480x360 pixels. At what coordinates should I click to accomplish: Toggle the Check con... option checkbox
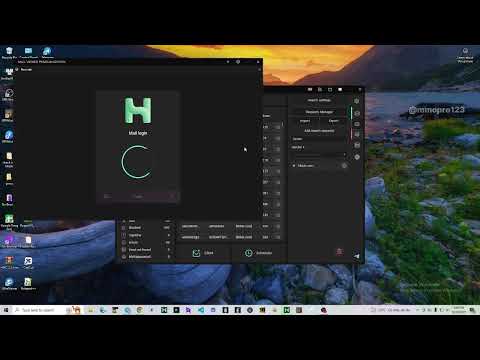(x=294, y=166)
